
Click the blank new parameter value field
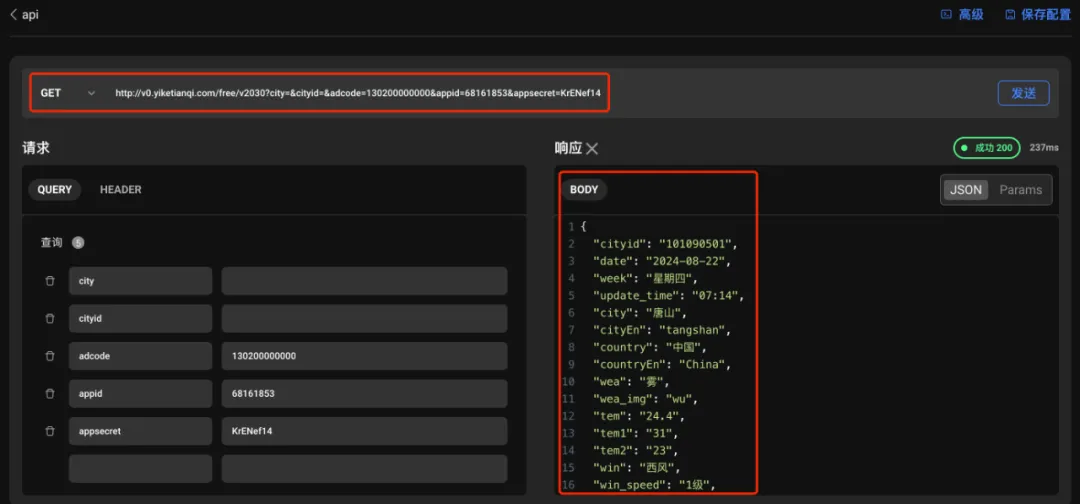[364, 468]
